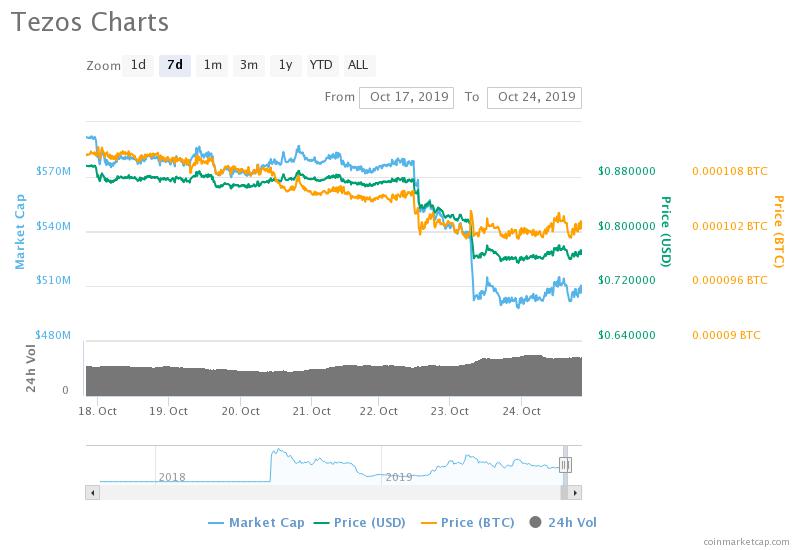Click the $0.720000 price label
Screen dimensions: 800x550
pos(627,280)
